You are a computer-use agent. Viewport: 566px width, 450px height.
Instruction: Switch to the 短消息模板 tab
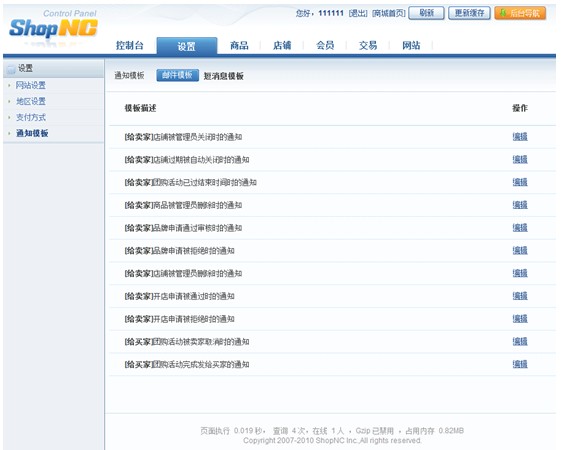(x=223, y=76)
